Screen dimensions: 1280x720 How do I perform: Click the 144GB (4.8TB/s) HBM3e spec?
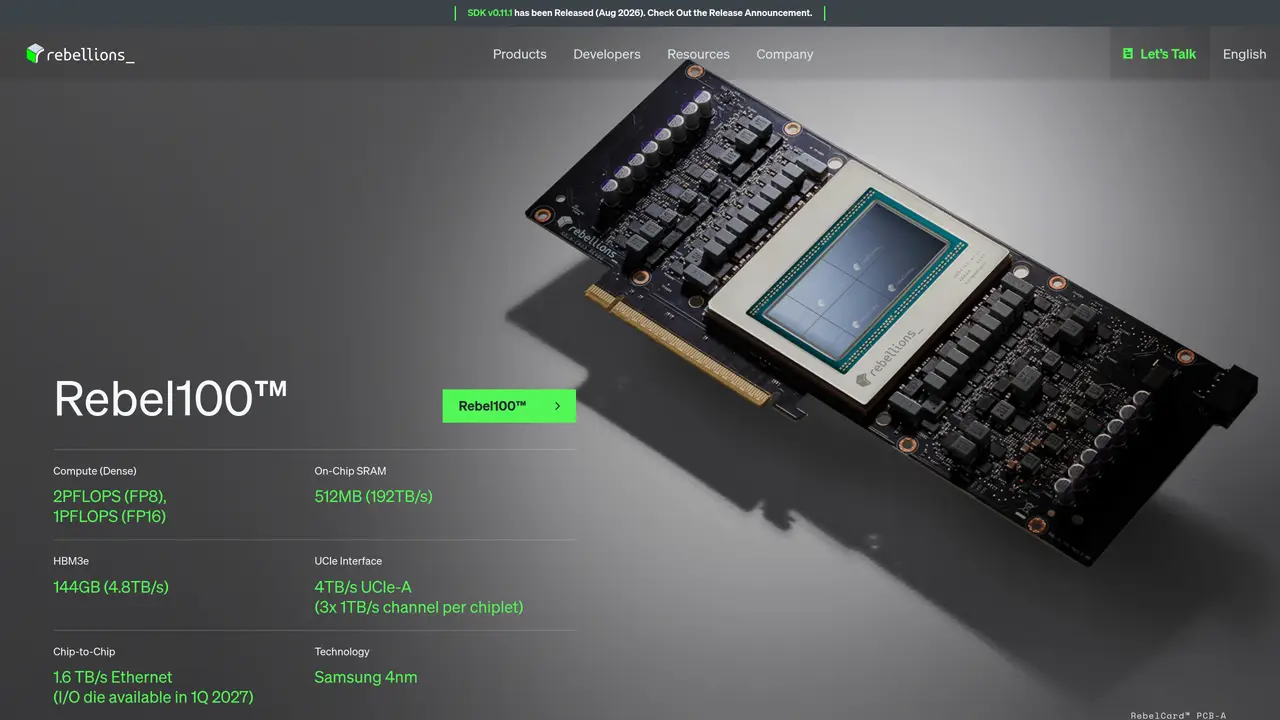pos(111,587)
